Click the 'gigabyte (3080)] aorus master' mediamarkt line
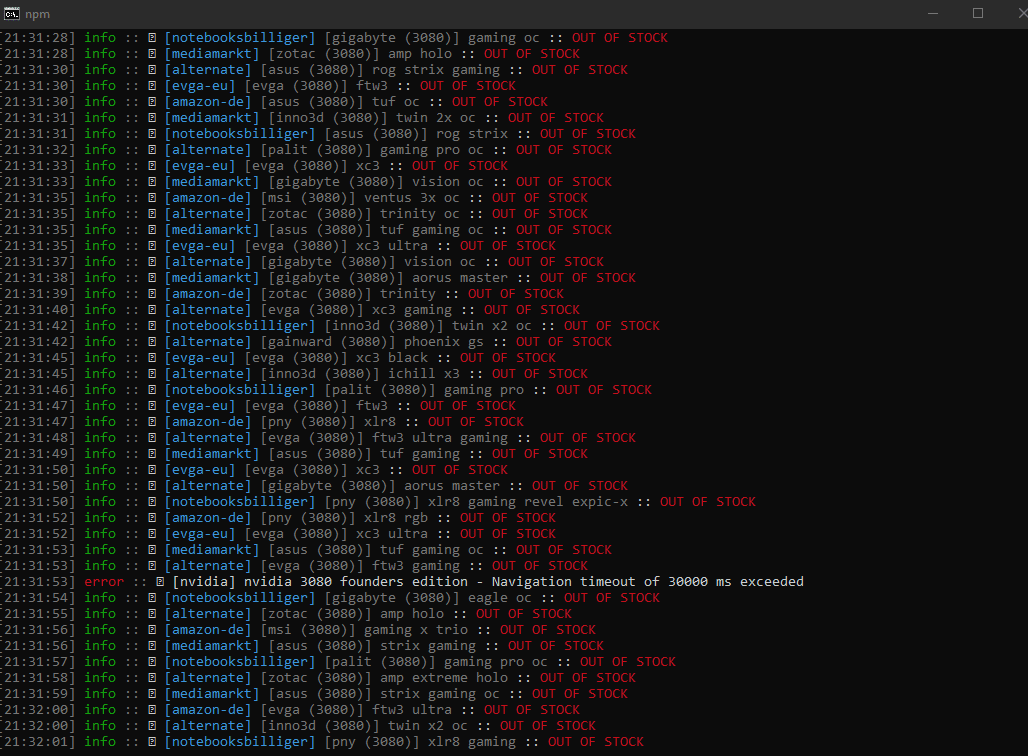The height and width of the screenshot is (756, 1028). [318, 278]
